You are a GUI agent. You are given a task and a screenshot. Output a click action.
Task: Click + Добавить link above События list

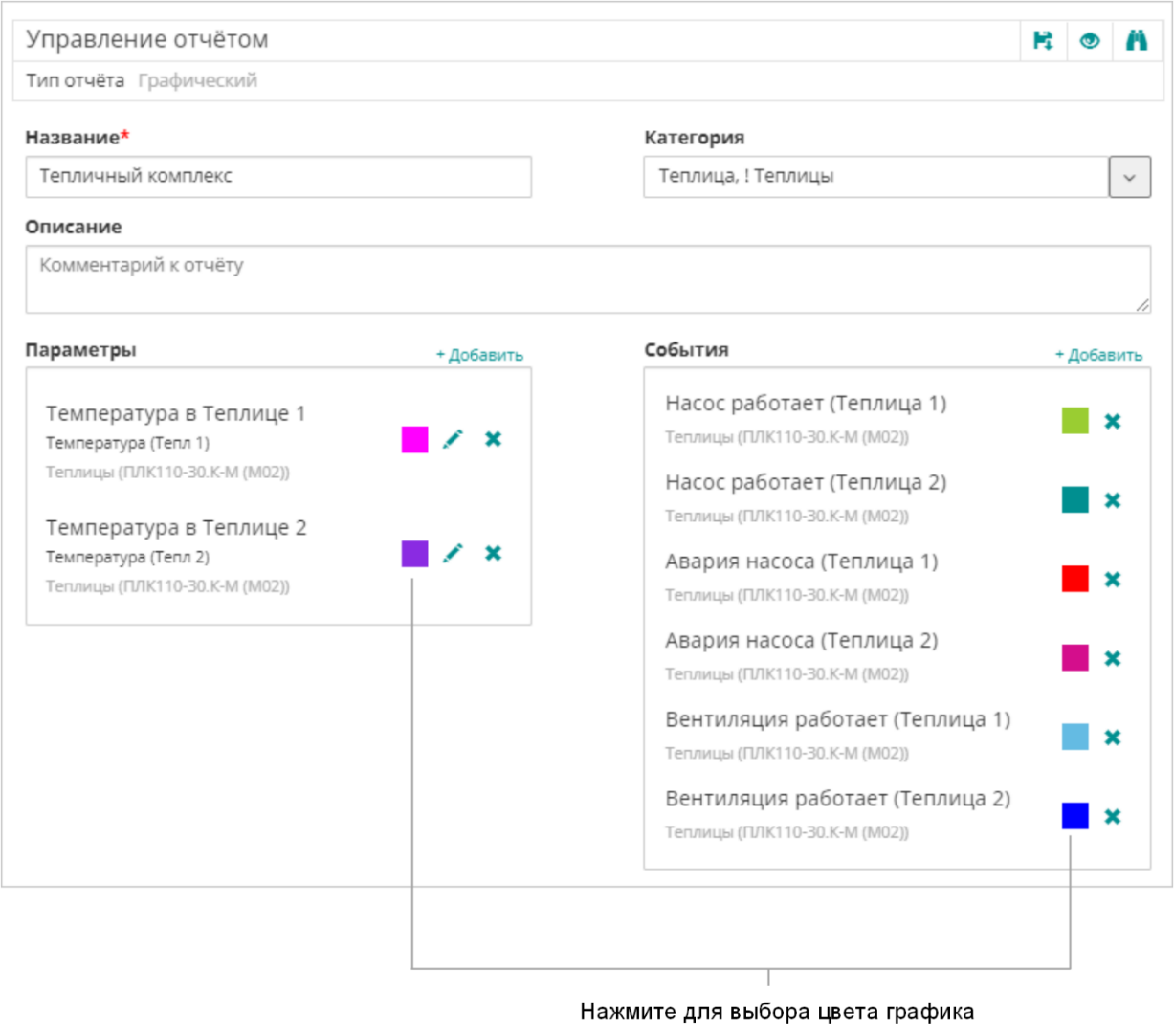pos(1098,355)
